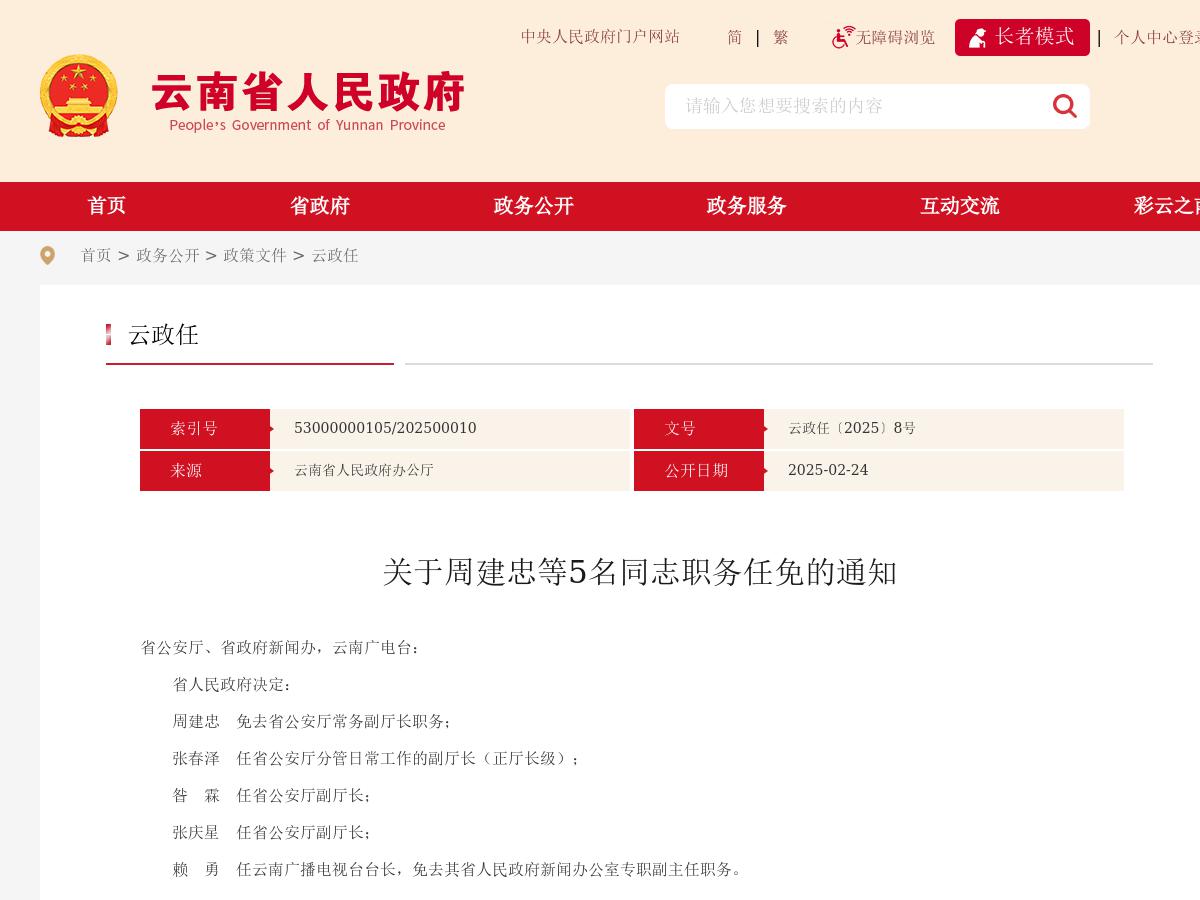Expand the 互动交流 navigation section
The height and width of the screenshot is (900, 1200).
click(960, 206)
